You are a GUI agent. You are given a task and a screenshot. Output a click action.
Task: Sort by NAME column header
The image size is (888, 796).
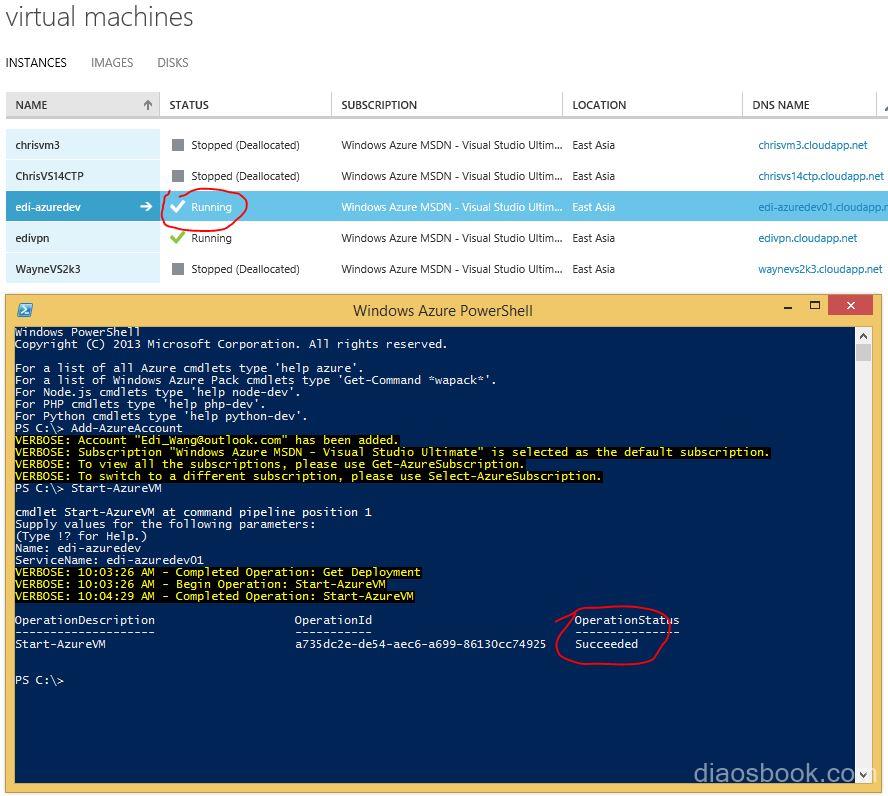[83, 105]
